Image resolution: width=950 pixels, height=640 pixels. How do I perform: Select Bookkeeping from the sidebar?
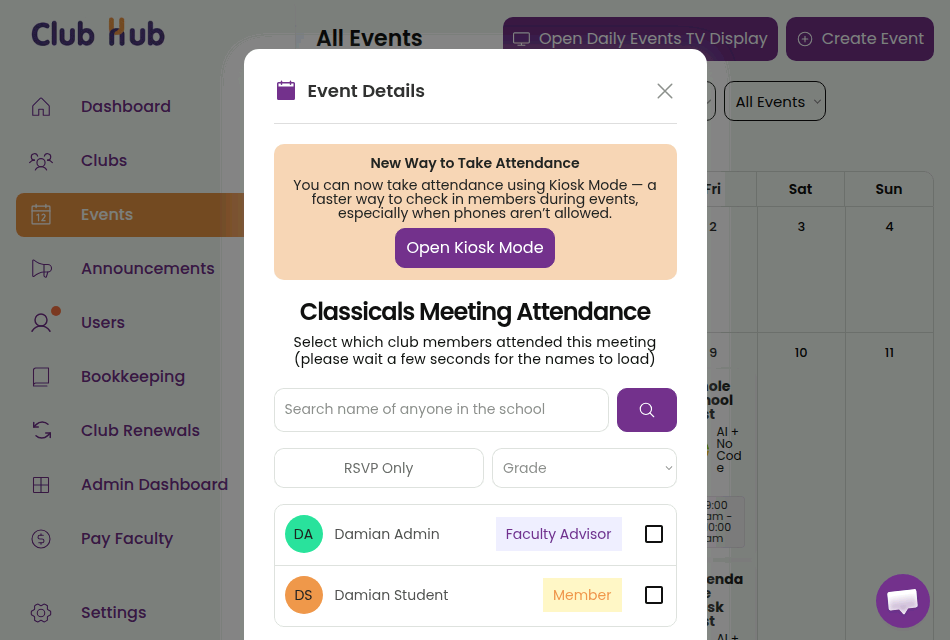tap(41, 376)
